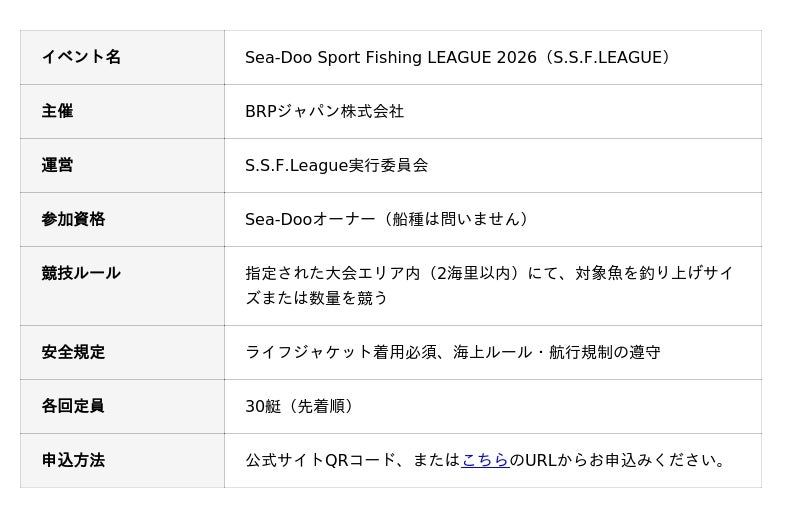Click the 運営 row label
Image resolution: width=800 pixels, height=518 pixels.
coord(57,165)
